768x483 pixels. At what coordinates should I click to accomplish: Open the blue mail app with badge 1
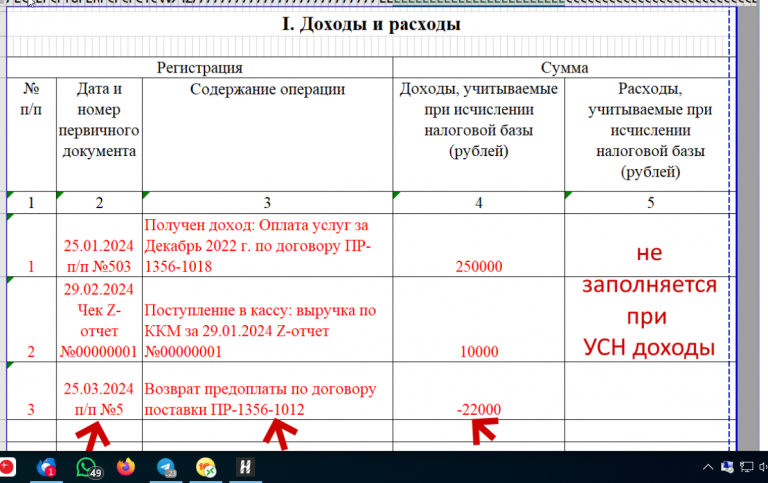click(47, 467)
